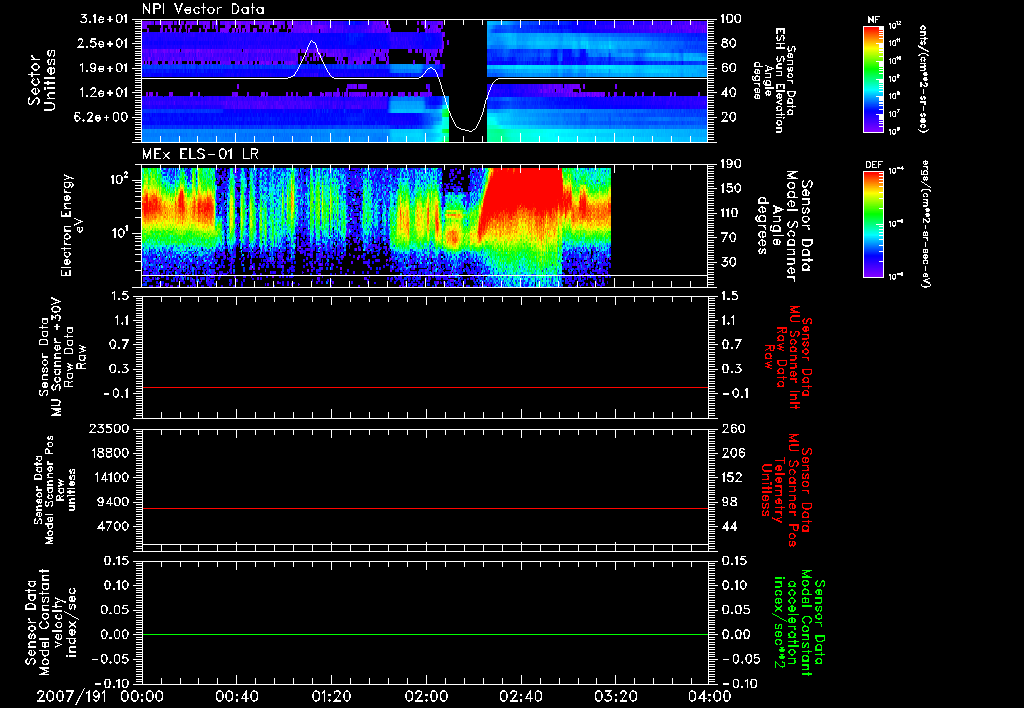Click the 100 degree elevation tick
Image resolution: width=1024 pixels, height=708 pixels.
coord(731,19)
